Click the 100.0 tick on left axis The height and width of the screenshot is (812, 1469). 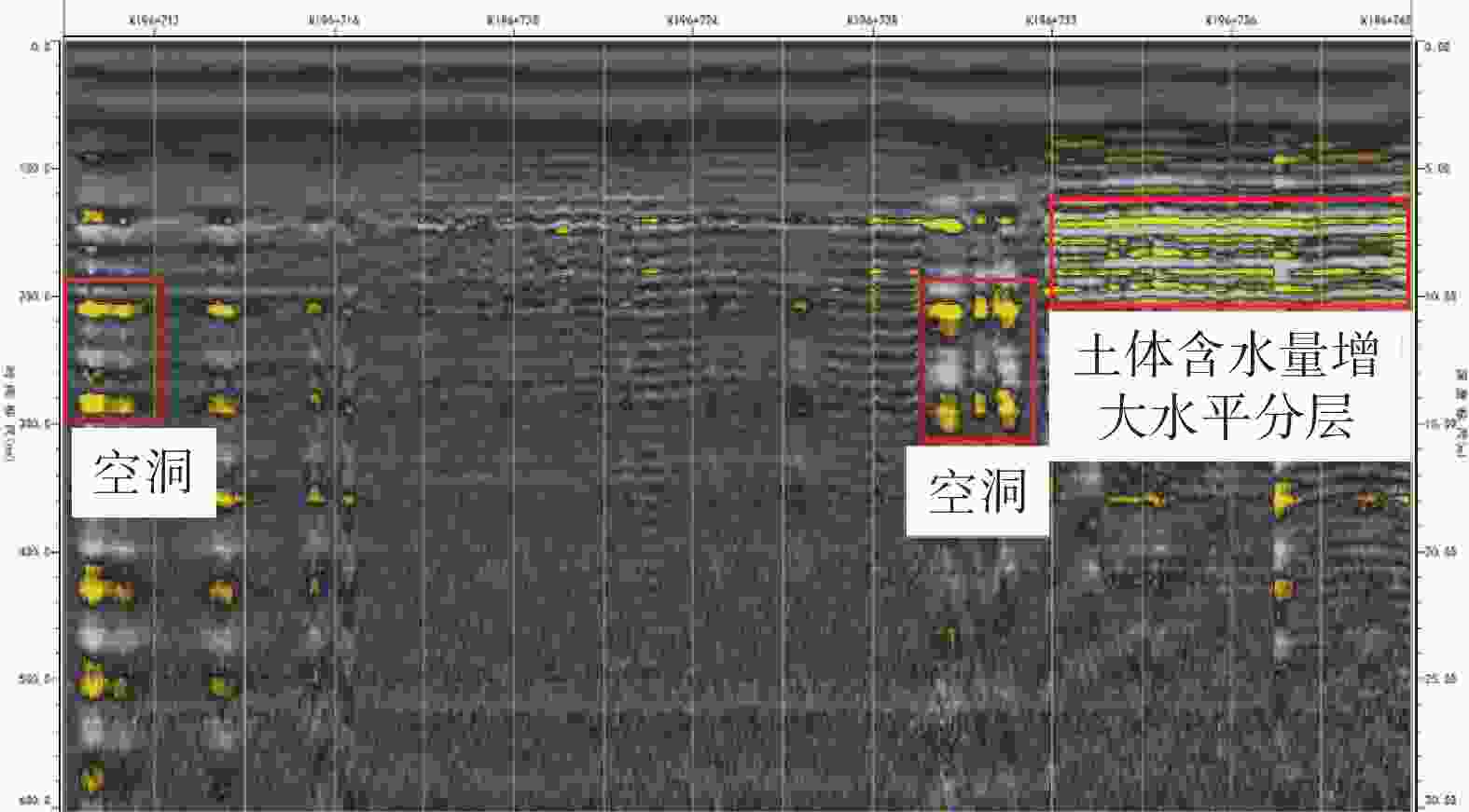[37, 169]
